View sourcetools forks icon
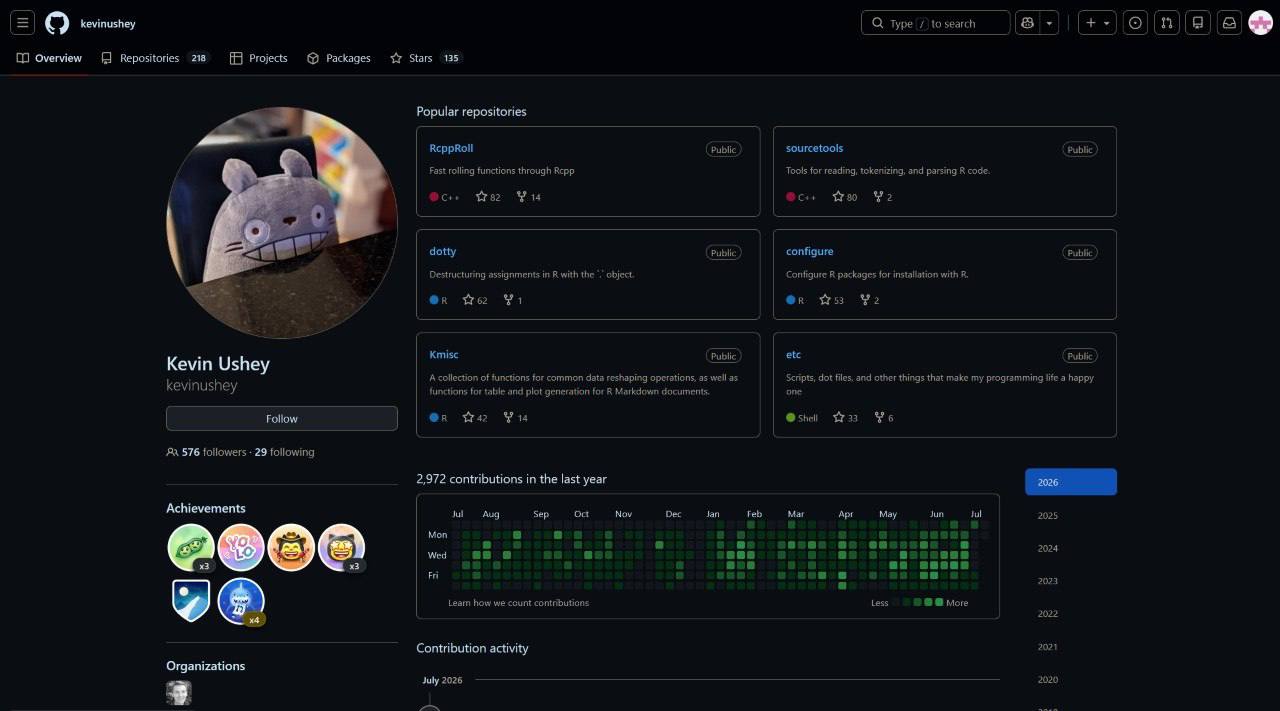 [878, 197]
